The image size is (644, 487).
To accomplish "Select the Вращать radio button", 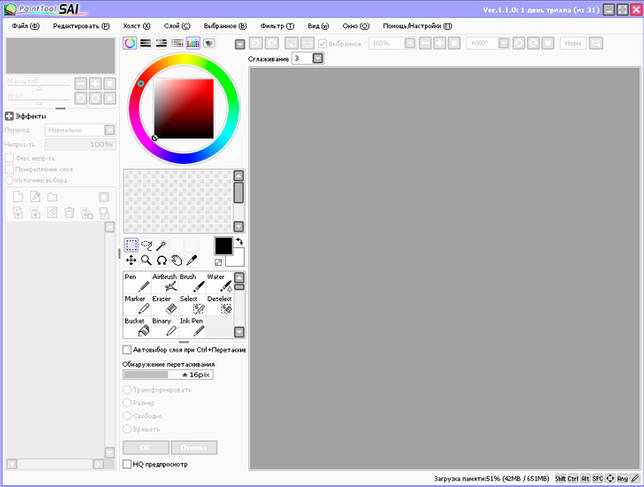I will 127,429.
